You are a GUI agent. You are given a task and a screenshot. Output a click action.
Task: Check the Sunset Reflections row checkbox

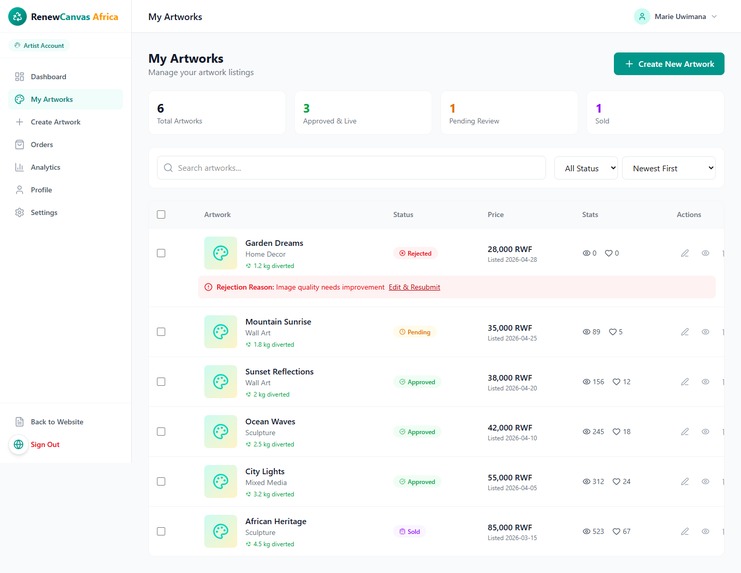(x=161, y=382)
